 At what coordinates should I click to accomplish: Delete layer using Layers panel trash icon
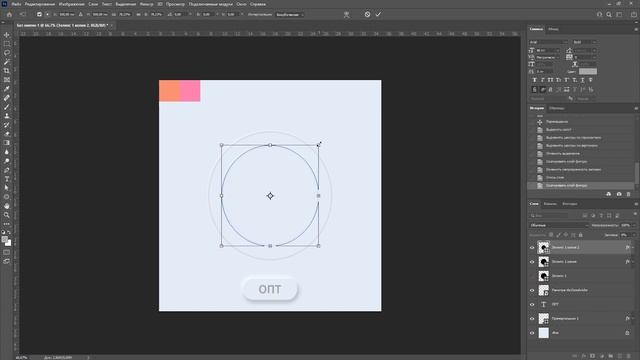628,356
